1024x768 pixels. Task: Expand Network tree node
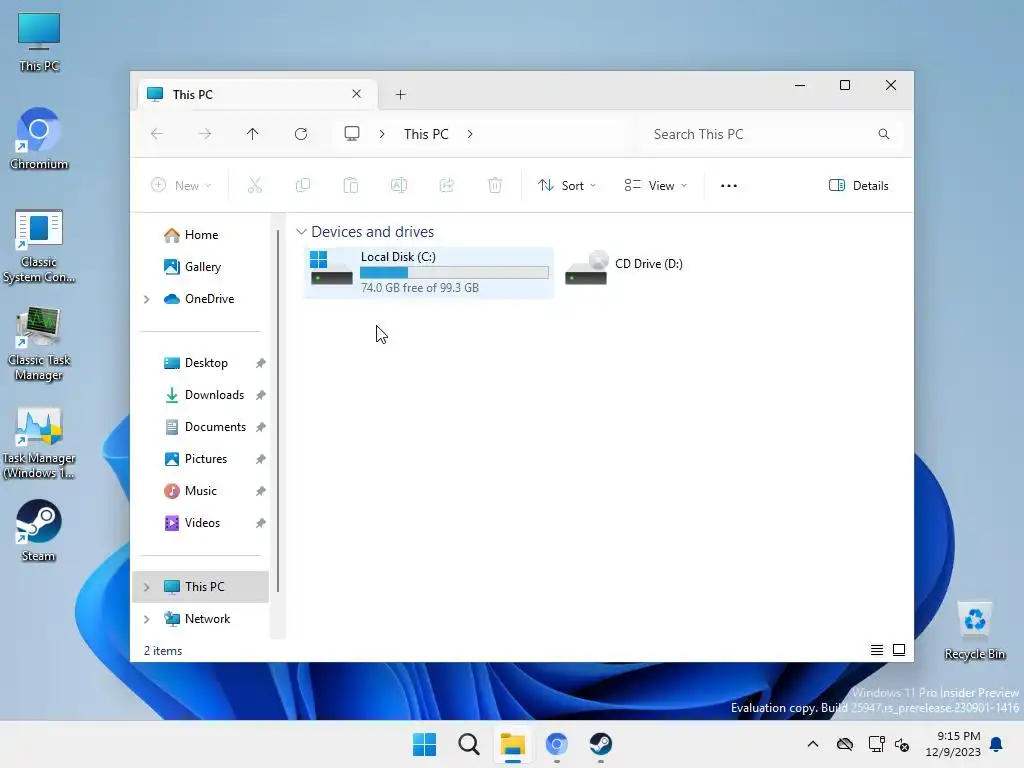point(146,619)
